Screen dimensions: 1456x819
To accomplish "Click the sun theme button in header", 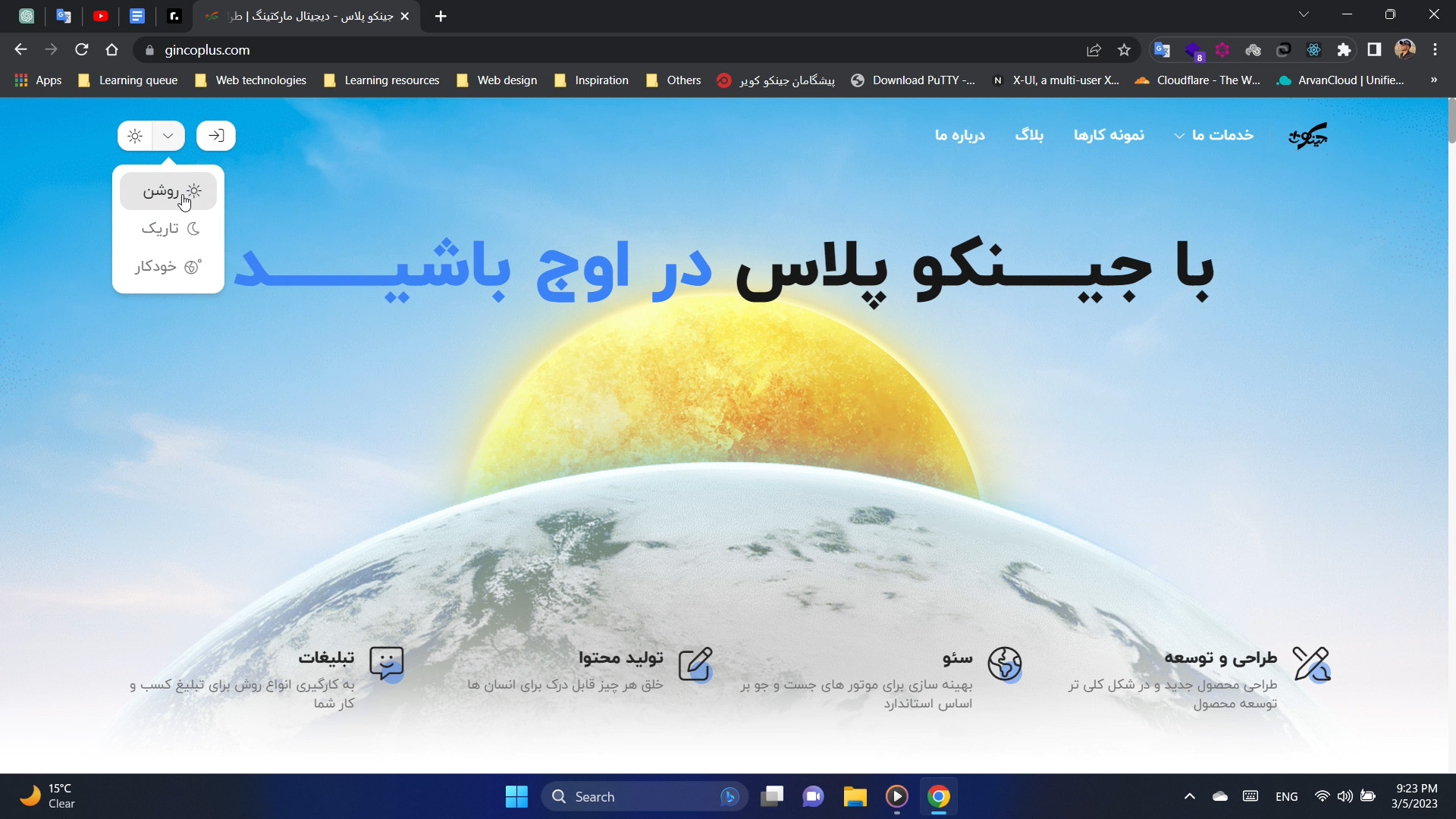I will pyautogui.click(x=135, y=136).
